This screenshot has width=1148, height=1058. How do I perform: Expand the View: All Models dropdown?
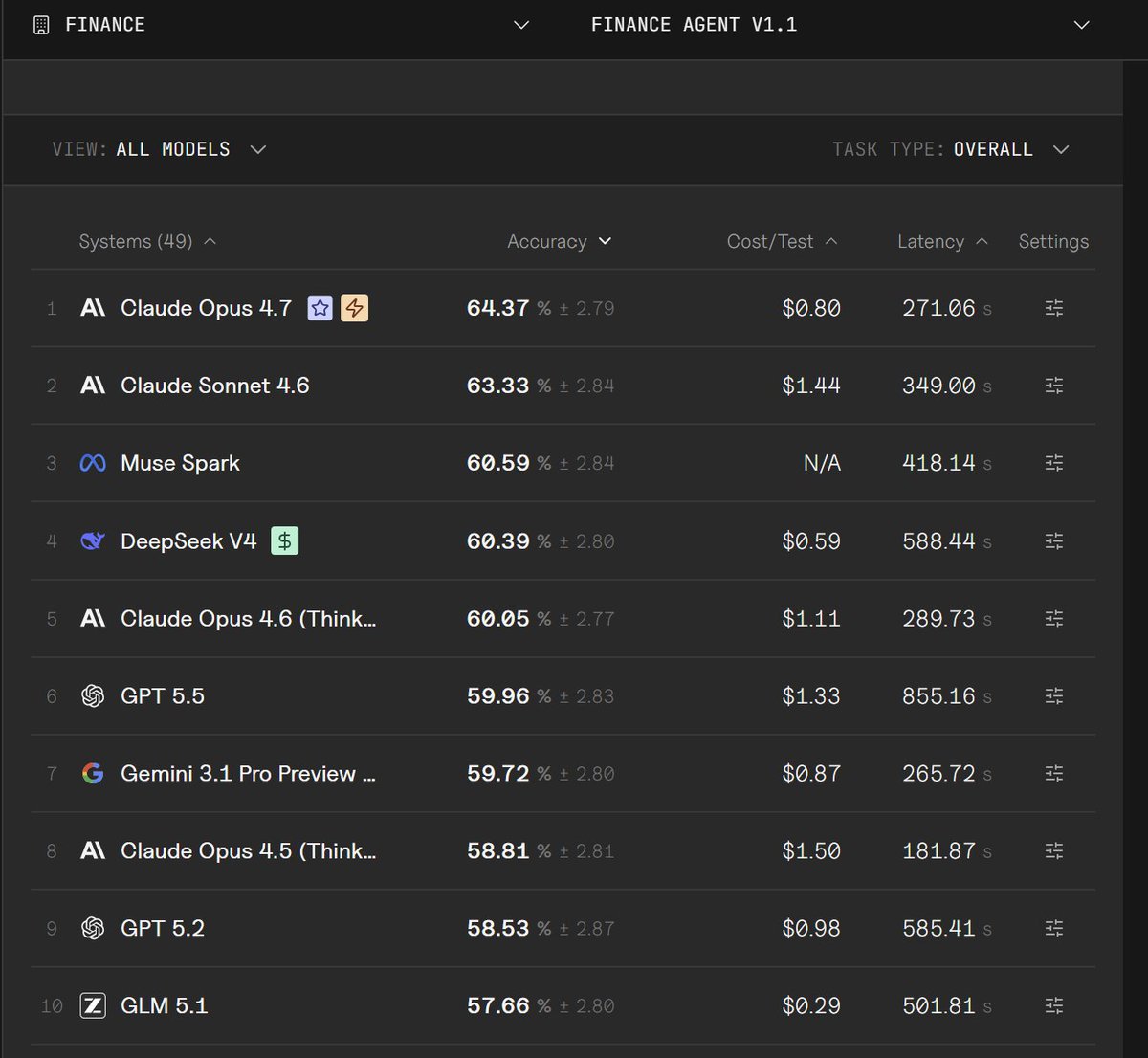point(159,149)
